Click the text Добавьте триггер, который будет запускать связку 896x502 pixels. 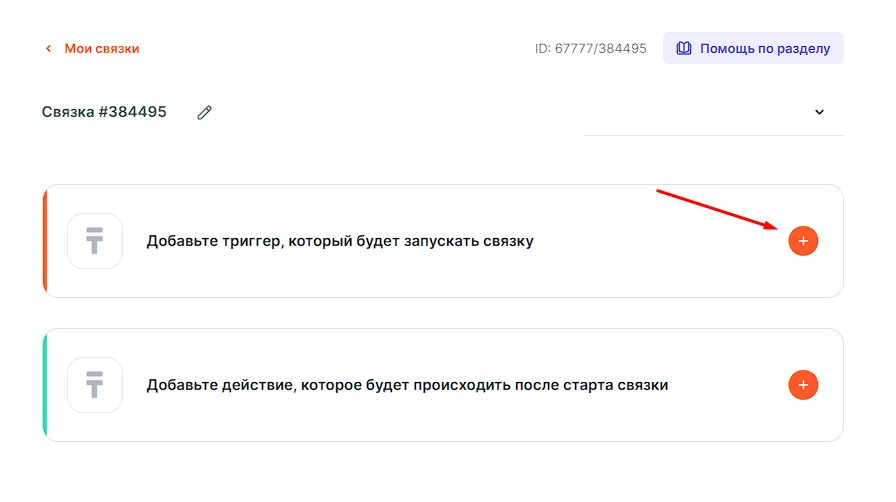tap(340, 241)
